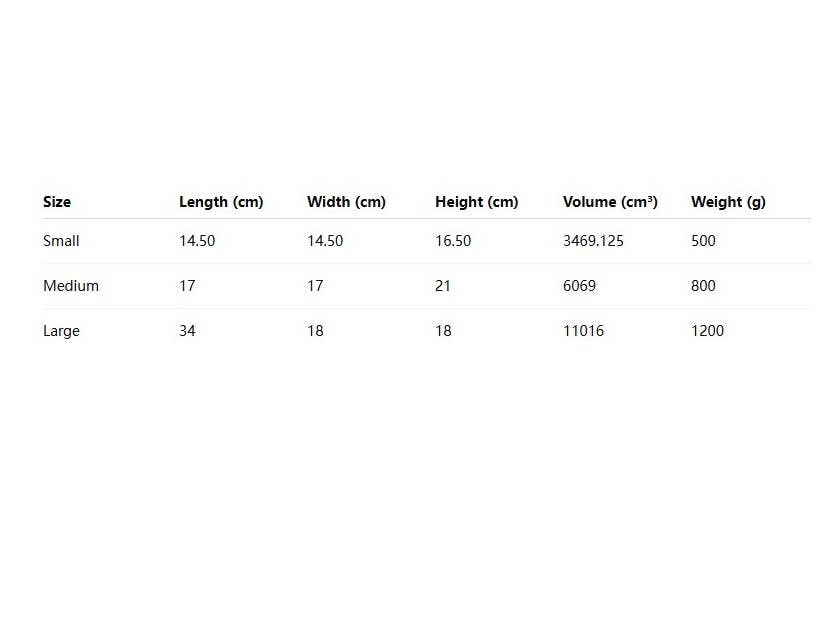Select the volume value 3469.125
Viewport: 827px width, 617px height.
click(x=593, y=241)
